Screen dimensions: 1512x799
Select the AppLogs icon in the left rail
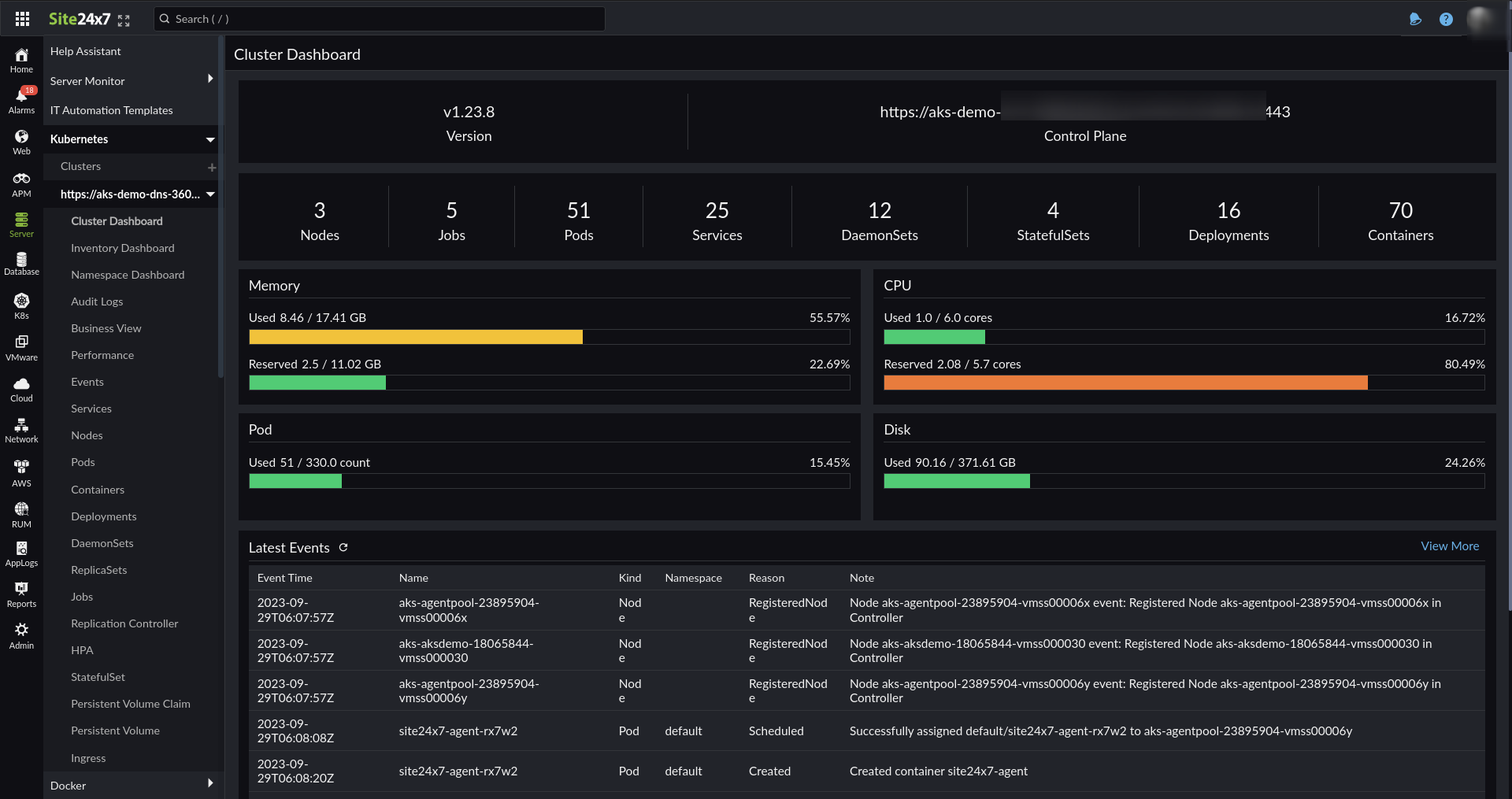[21, 552]
